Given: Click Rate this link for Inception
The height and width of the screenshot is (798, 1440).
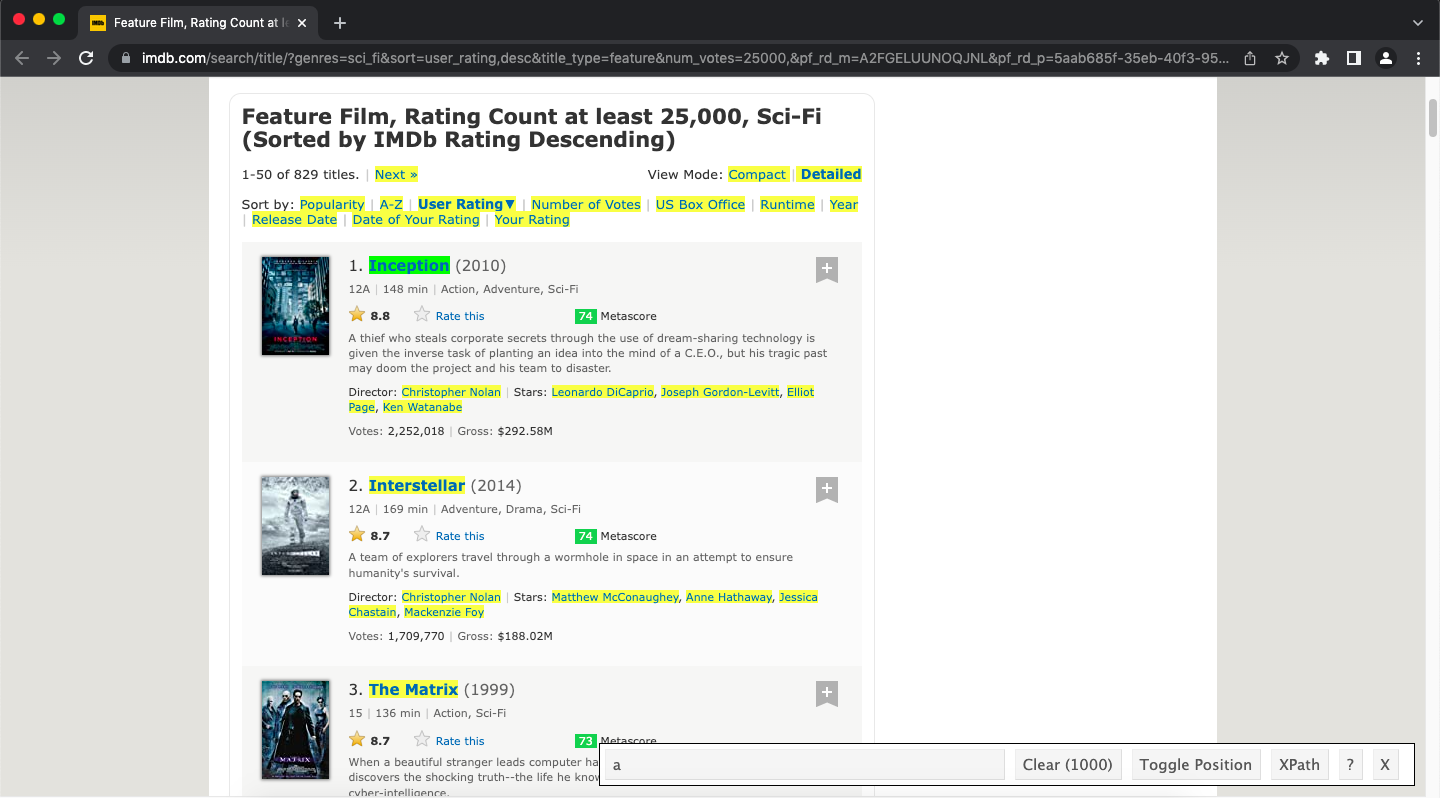Looking at the screenshot, I should pyautogui.click(x=460, y=316).
